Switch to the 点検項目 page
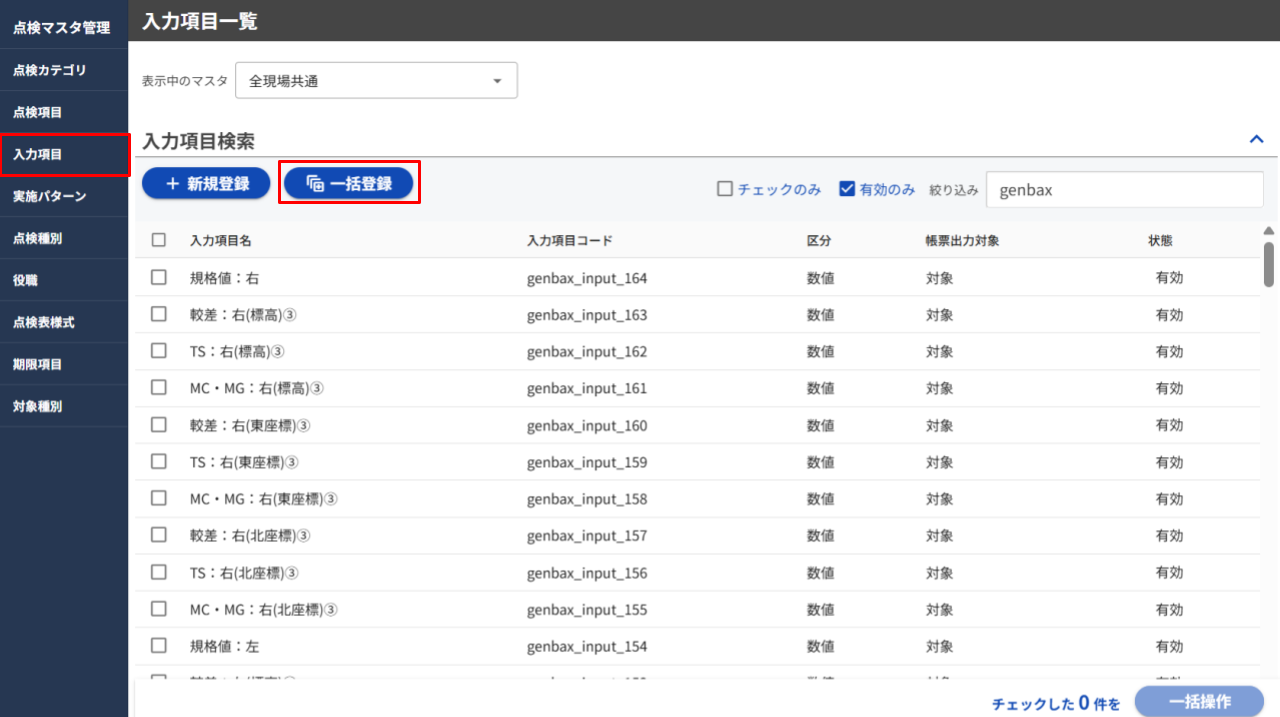Screen dimensions: 1280x717 [x=64, y=112]
